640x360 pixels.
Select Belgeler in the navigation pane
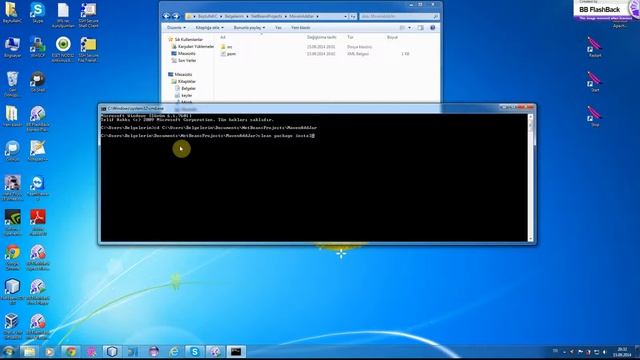pyautogui.click(x=188, y=88)
